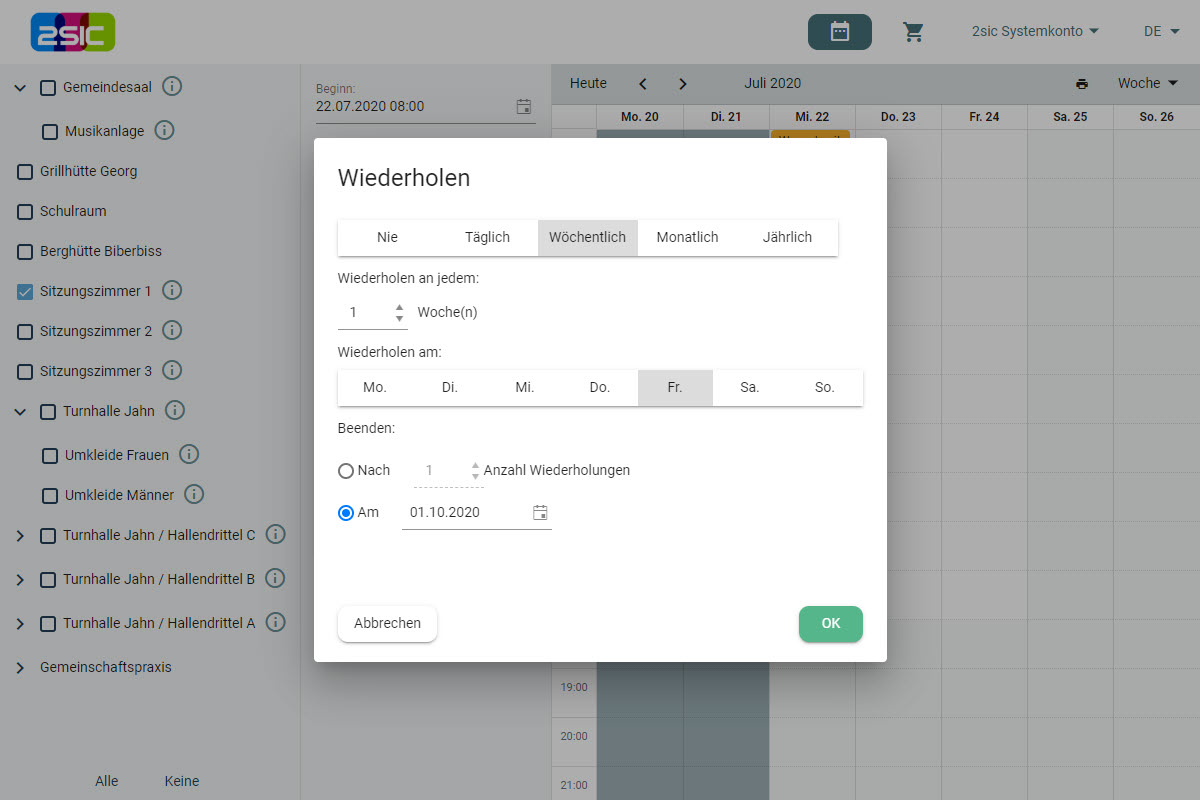Choose the Täglich repeat tab

[x=487, y=238]
